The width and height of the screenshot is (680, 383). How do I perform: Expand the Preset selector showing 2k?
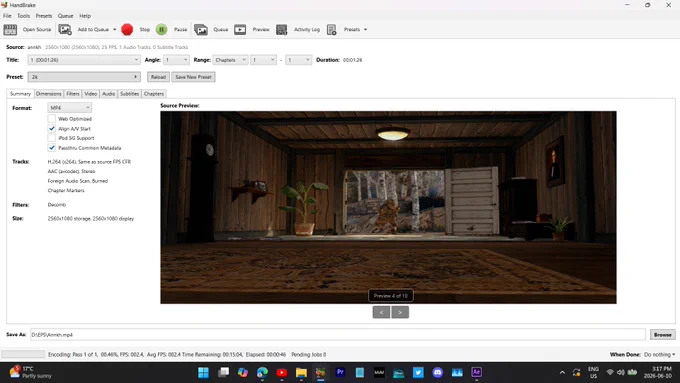click(84, 77)
